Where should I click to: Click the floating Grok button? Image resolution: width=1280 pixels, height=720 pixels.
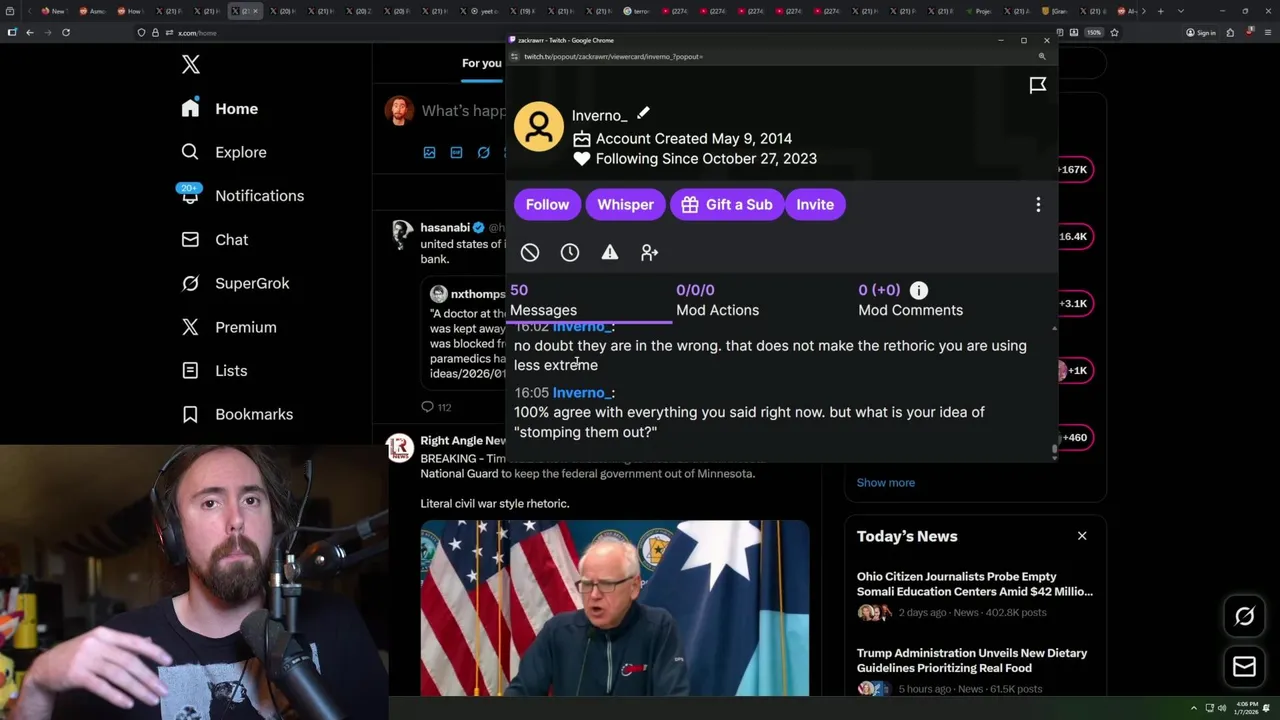pyautogui.click(x=1244, y=617)
